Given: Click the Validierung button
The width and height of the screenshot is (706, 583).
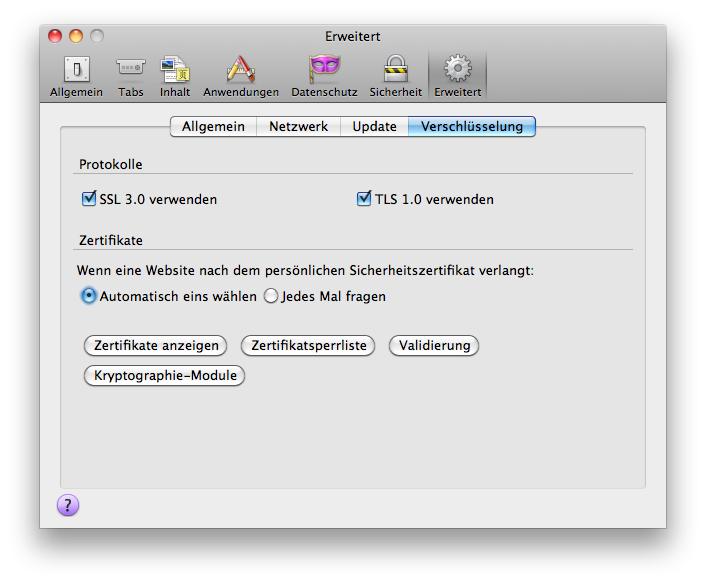Looking at the screenshot, I should [434, 345].
